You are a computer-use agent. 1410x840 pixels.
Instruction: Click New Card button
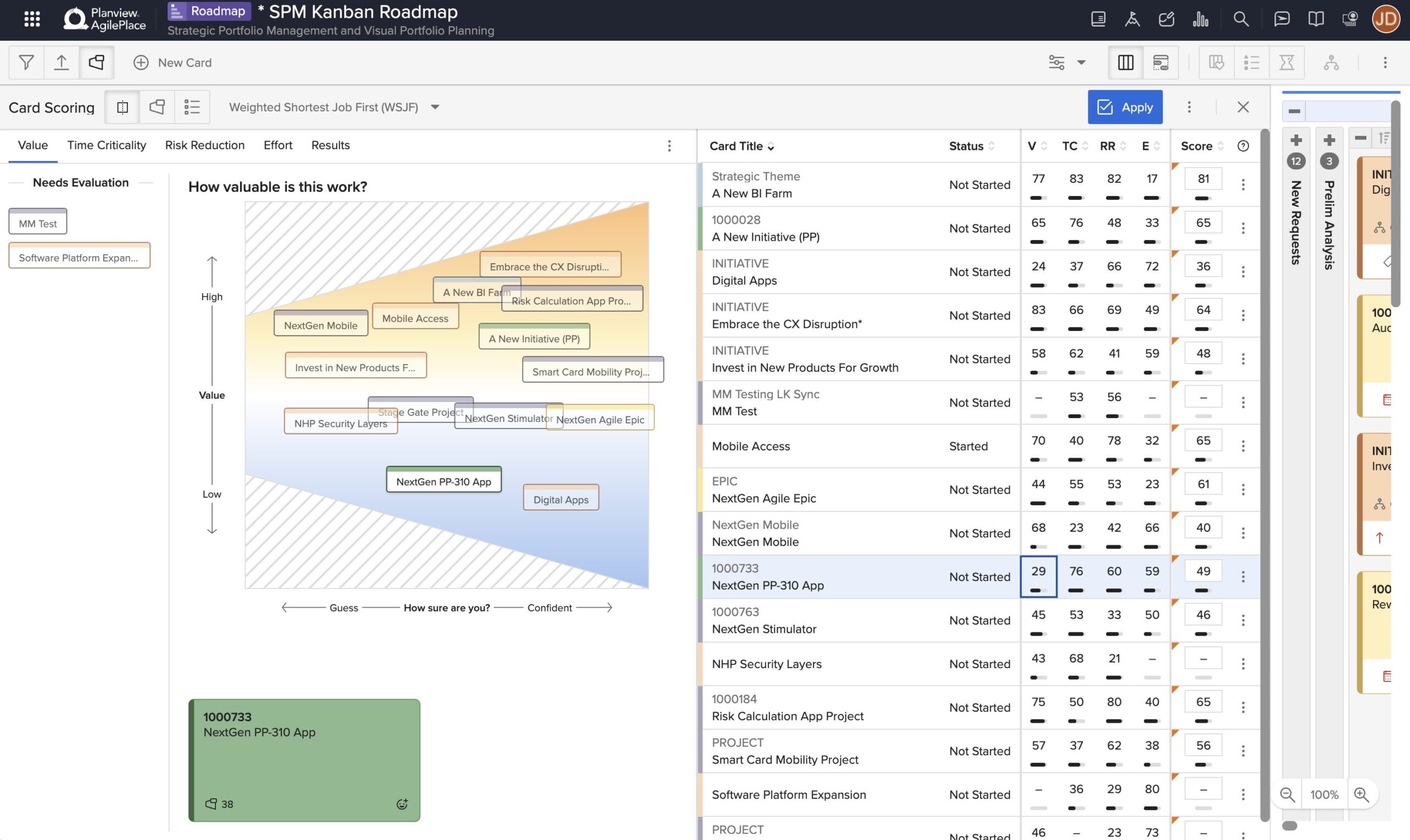[x=172, y=62]
